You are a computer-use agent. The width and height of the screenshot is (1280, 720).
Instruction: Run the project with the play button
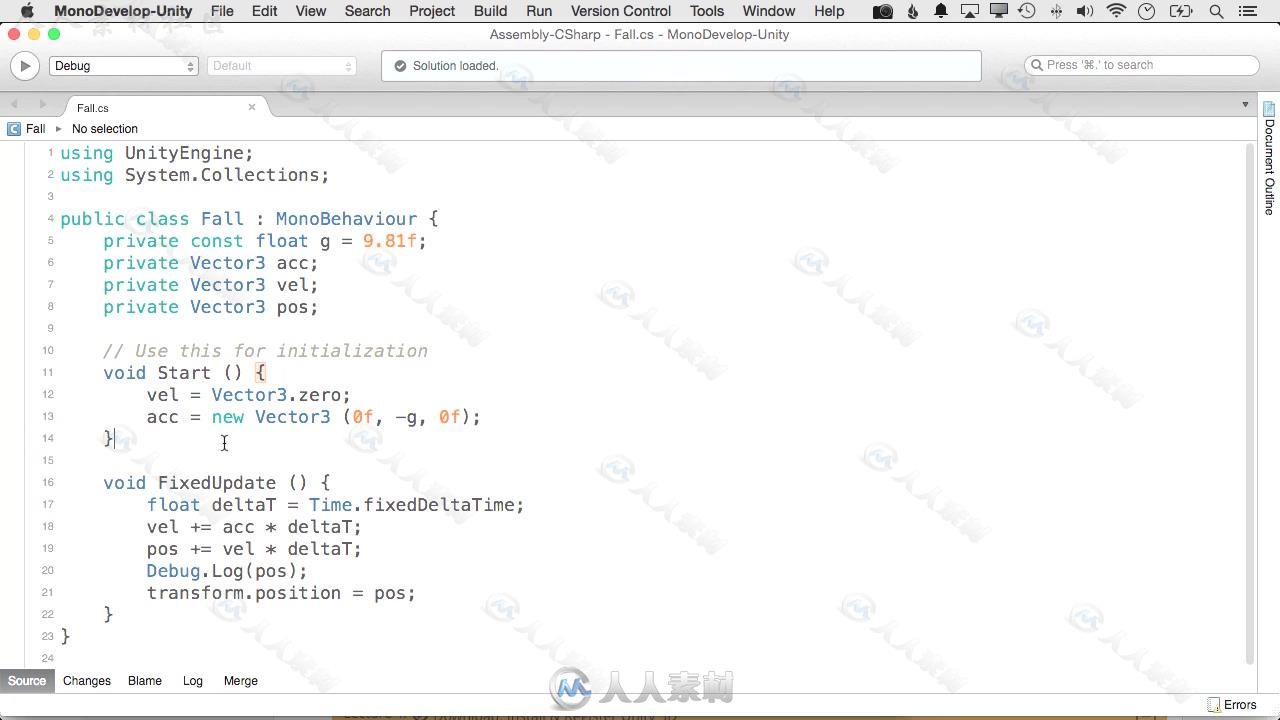24,66
